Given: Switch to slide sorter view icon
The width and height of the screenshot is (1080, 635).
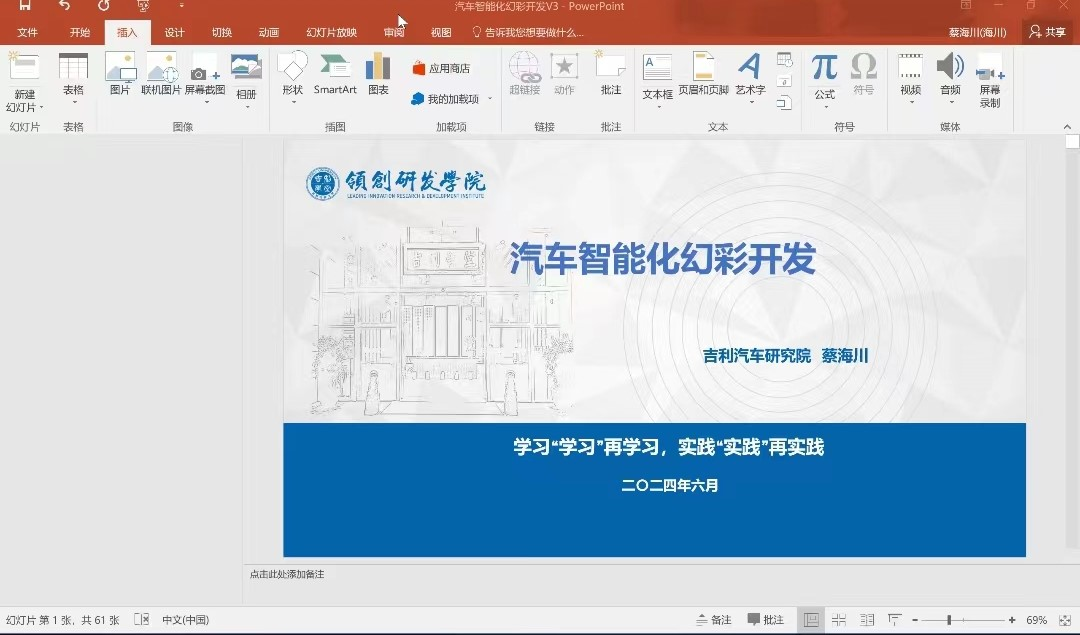Looking at the screenshot, I should 839,620.
